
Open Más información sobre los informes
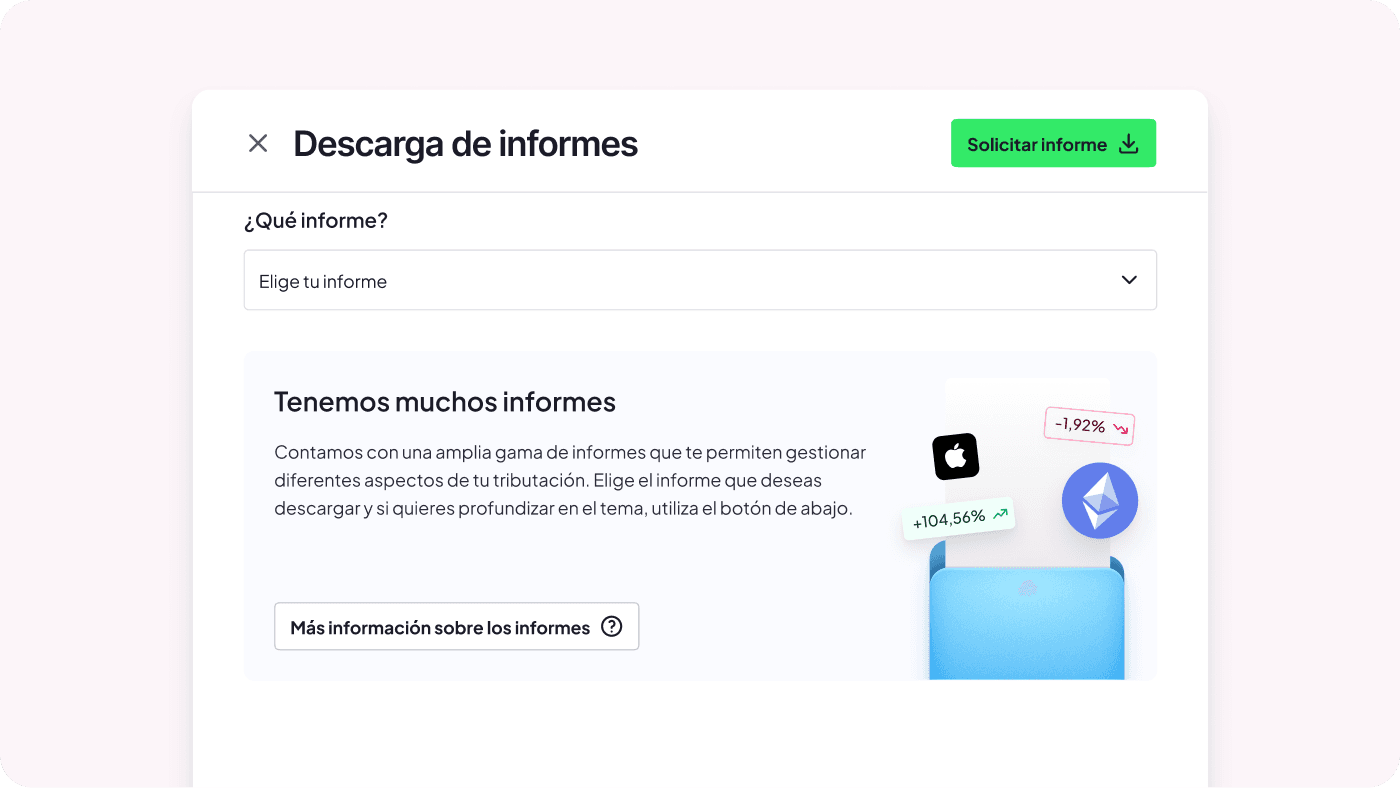457,626
